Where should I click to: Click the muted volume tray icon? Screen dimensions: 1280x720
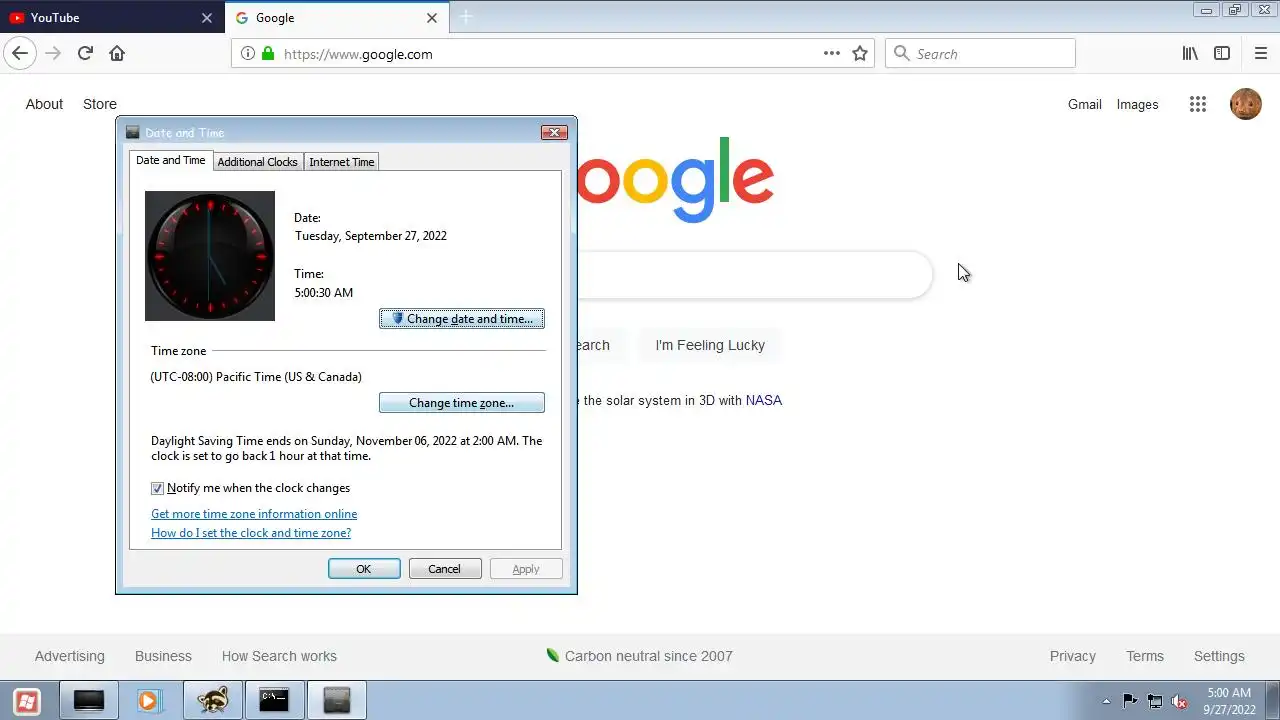(x=1179, y=701)
